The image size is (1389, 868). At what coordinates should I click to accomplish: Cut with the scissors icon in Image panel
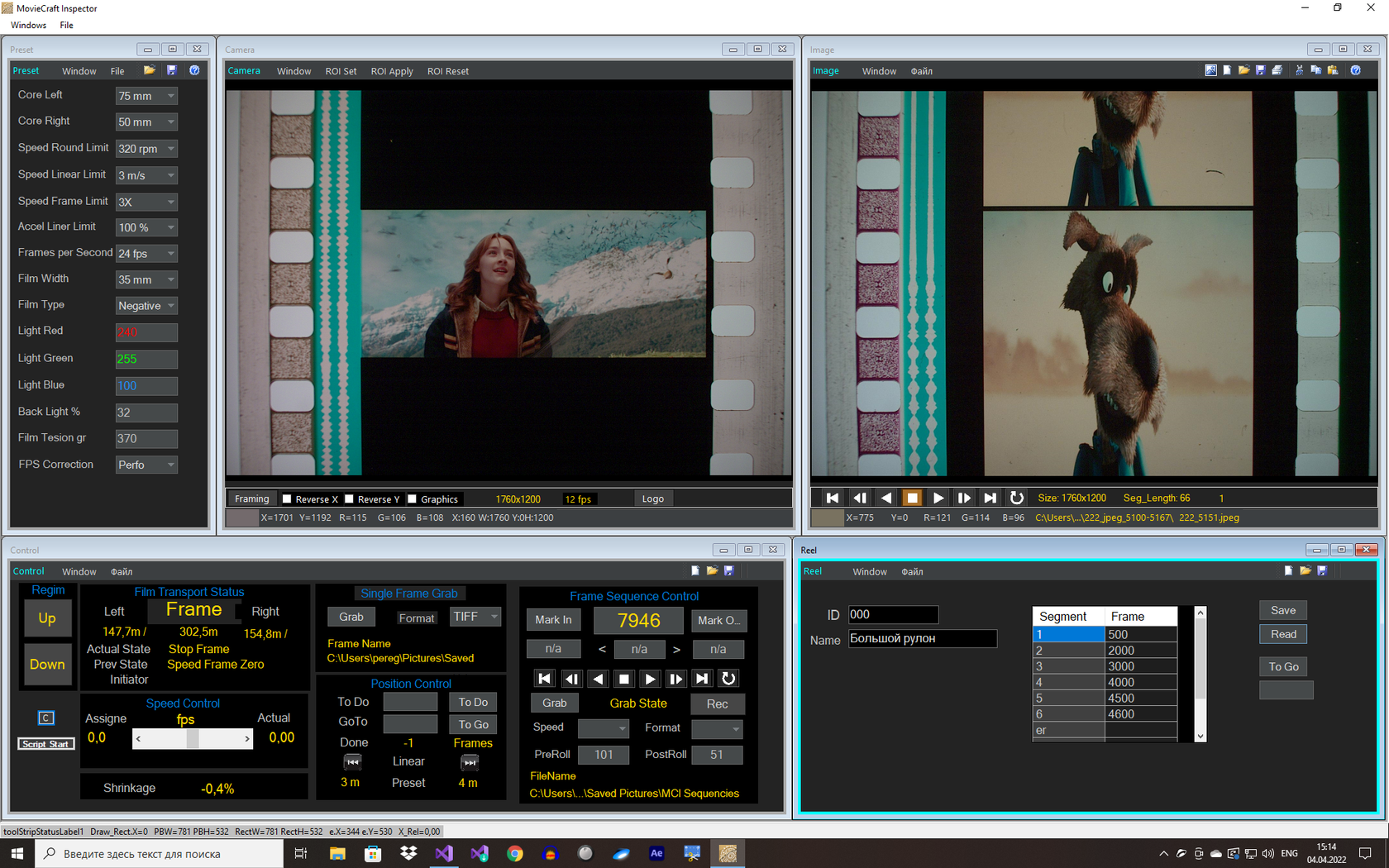point(1299,71)
